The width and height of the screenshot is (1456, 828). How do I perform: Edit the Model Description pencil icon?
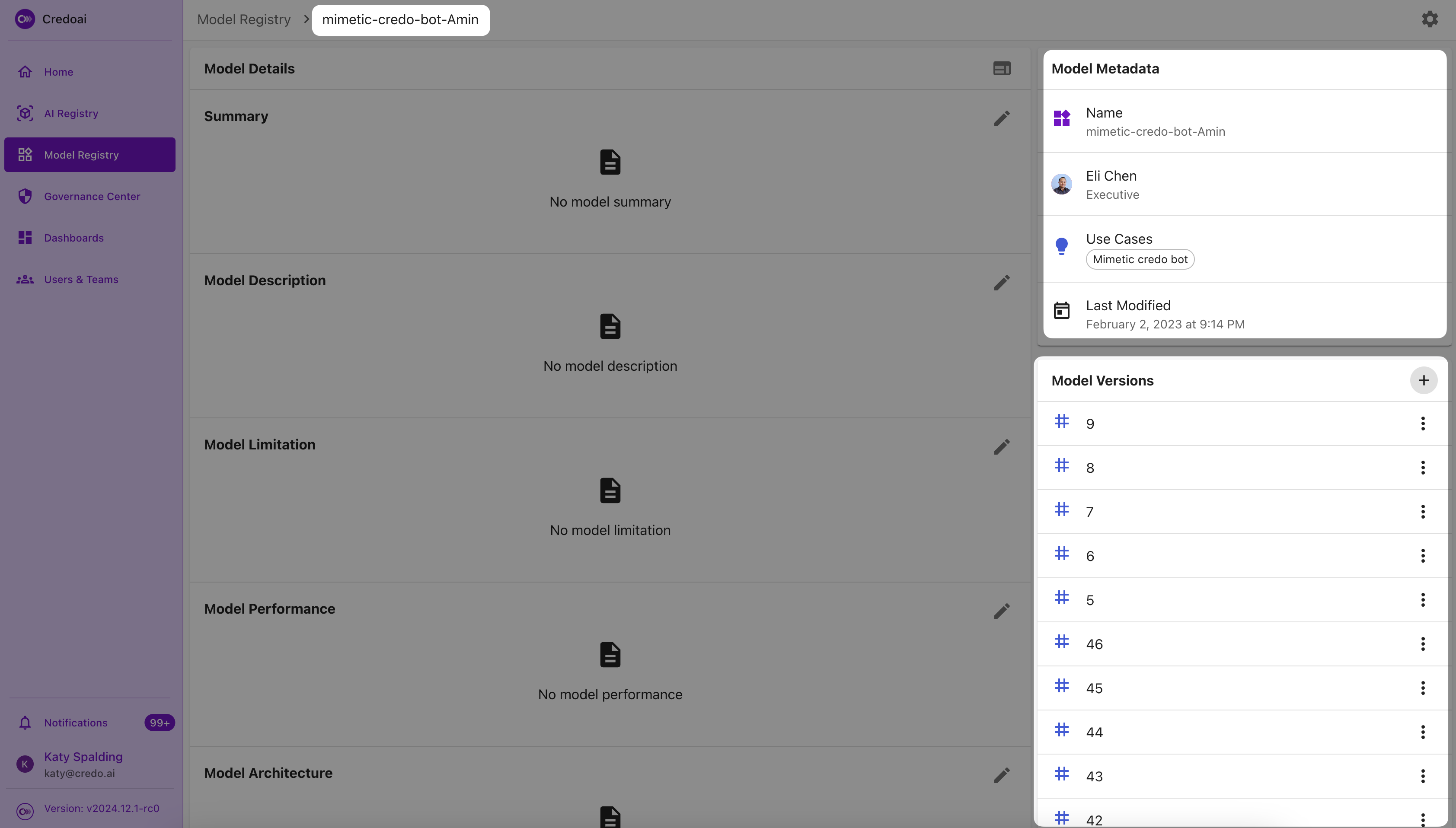click(x=1002, y=283)
